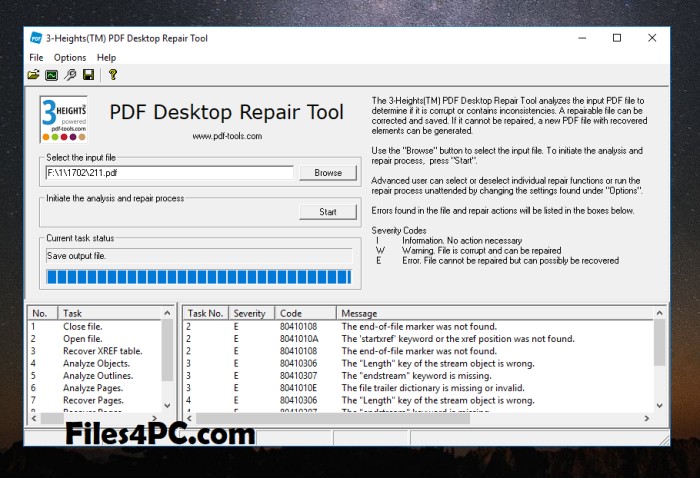Click the open file folder toolbar icon
Viewport: 700px width, 478px height.
tap(33, 75)
